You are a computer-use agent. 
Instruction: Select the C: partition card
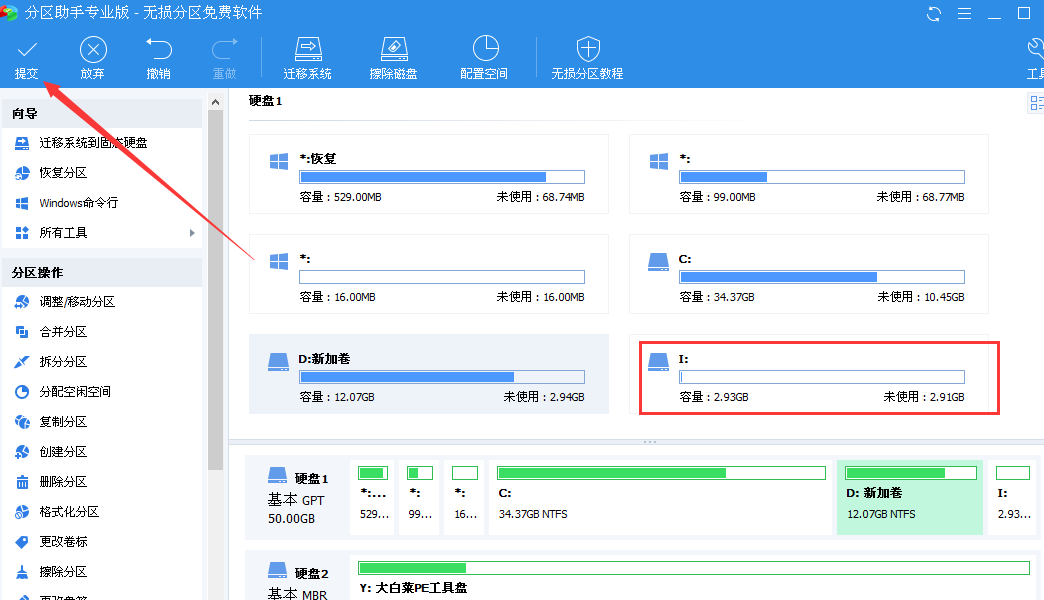point(809,274)
